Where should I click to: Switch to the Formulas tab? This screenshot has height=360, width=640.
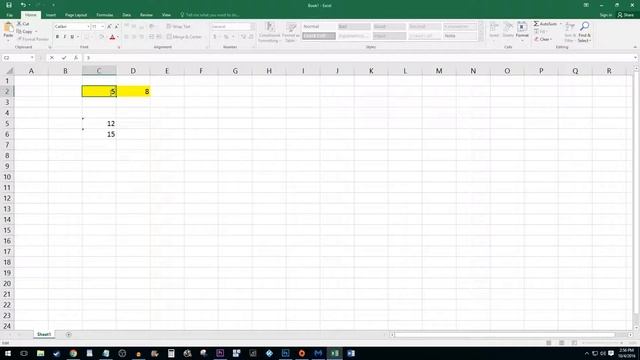pos(104,15)
